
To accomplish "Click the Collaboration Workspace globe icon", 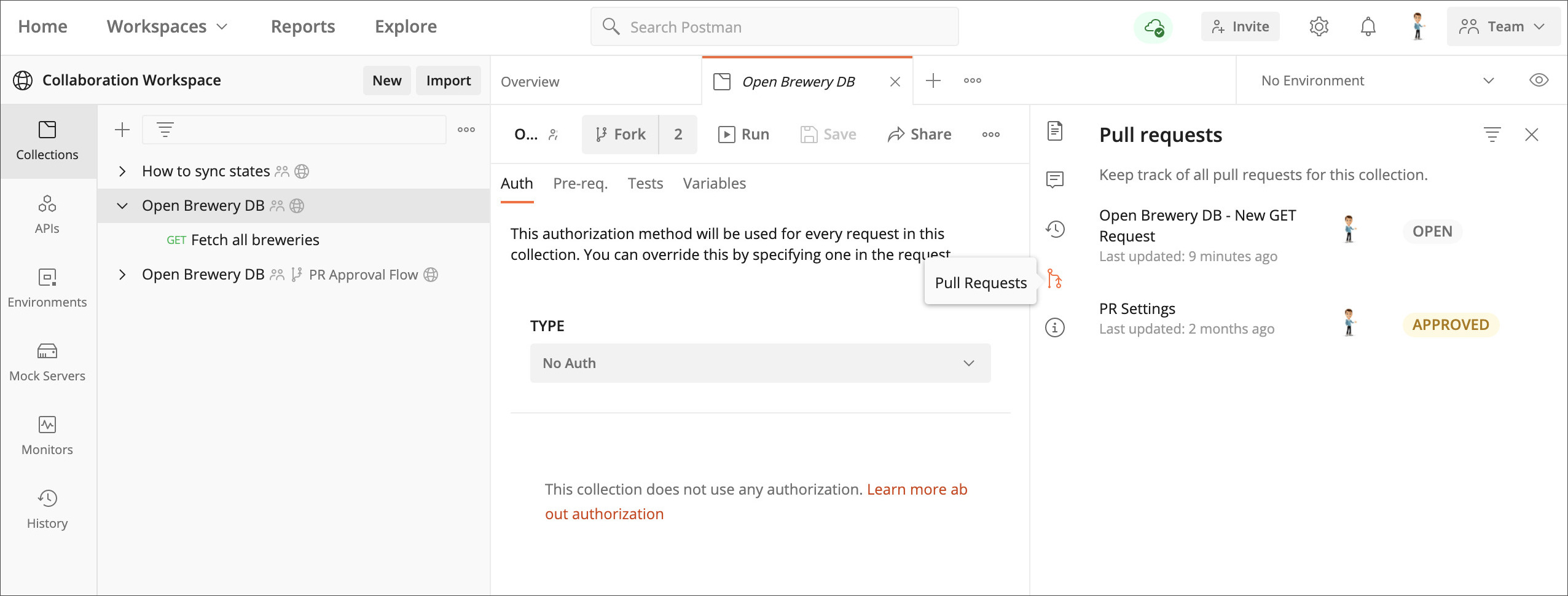I will (x=23, y=80).
